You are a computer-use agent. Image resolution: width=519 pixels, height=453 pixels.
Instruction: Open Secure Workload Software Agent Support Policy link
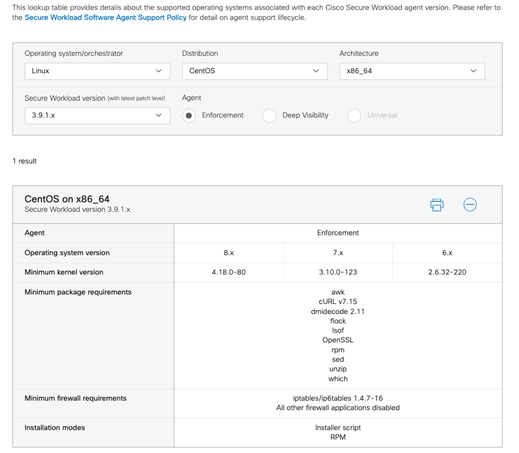click(x=106, y=17)
